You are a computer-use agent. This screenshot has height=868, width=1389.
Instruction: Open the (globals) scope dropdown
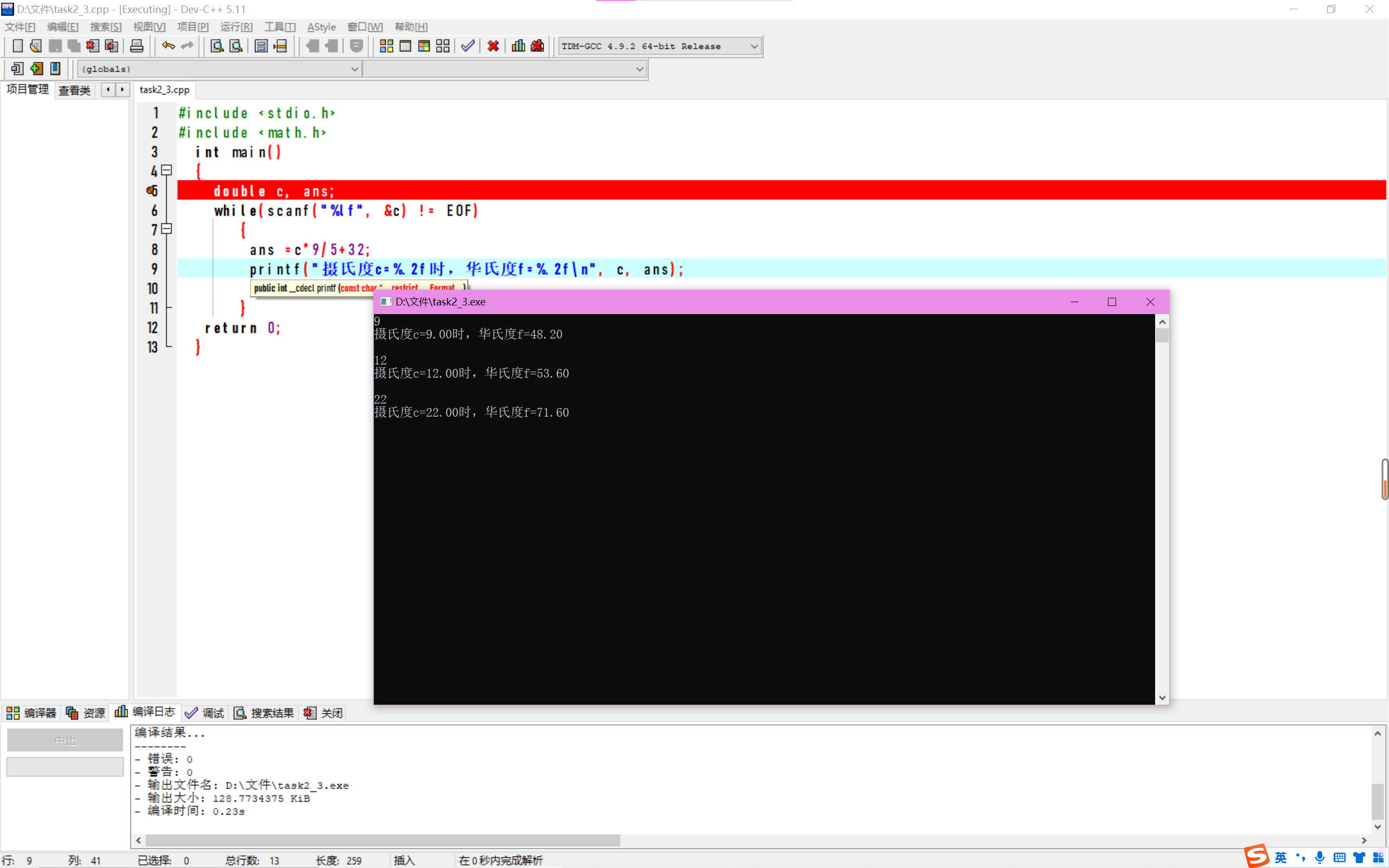[x=354, y=69]
